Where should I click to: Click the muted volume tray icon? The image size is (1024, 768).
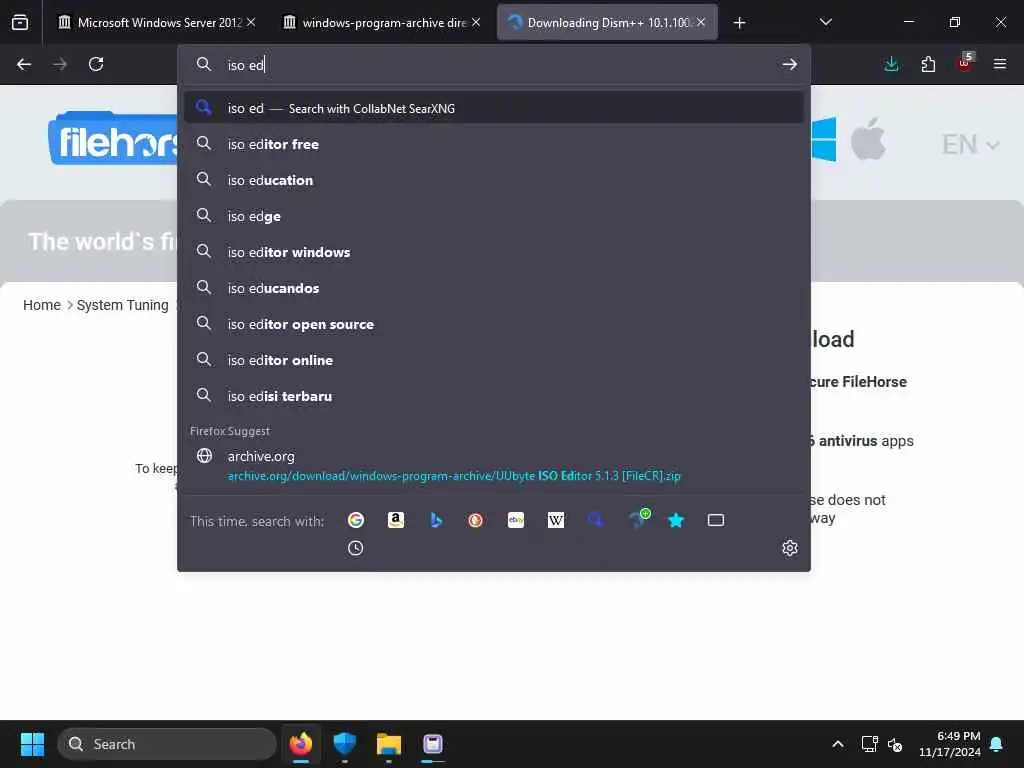click(x=895, y=744)
